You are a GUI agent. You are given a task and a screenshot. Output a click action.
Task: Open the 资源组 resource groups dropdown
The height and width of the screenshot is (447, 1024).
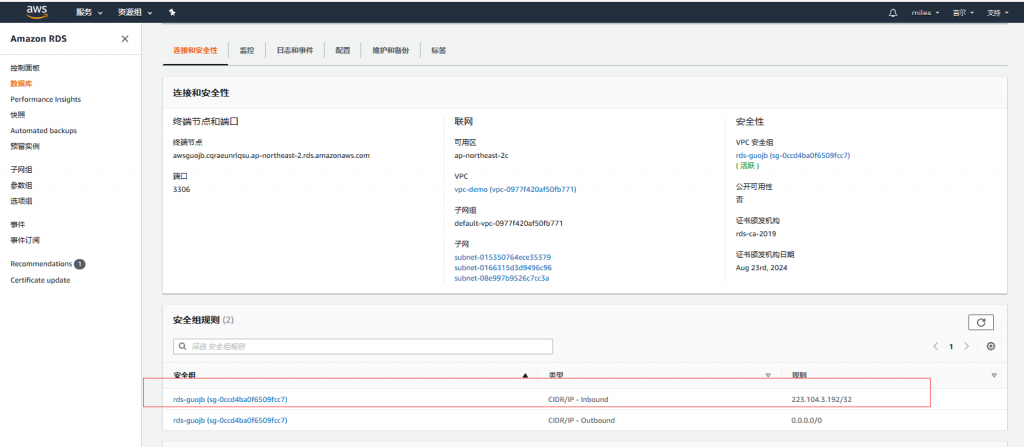134,12
